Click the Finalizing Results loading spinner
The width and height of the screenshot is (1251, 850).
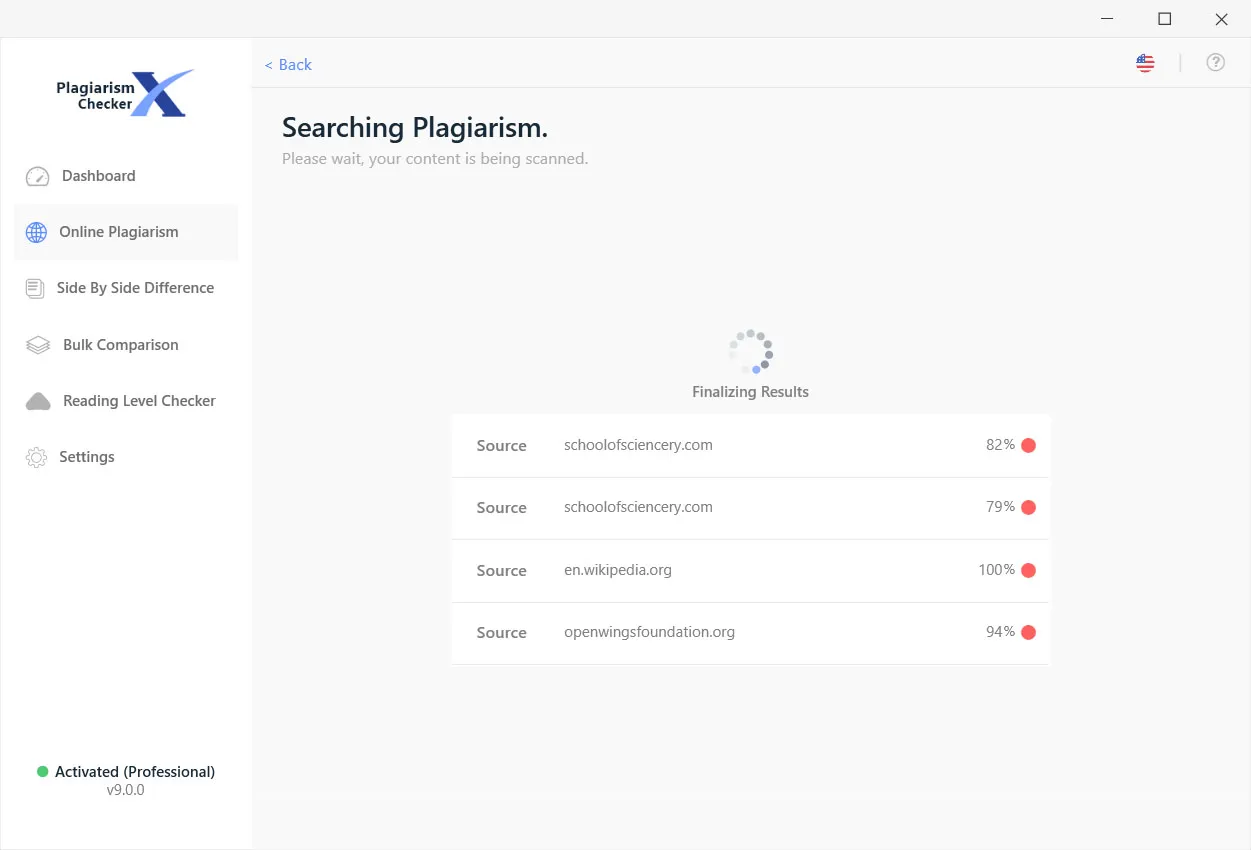tap(750, 351)
